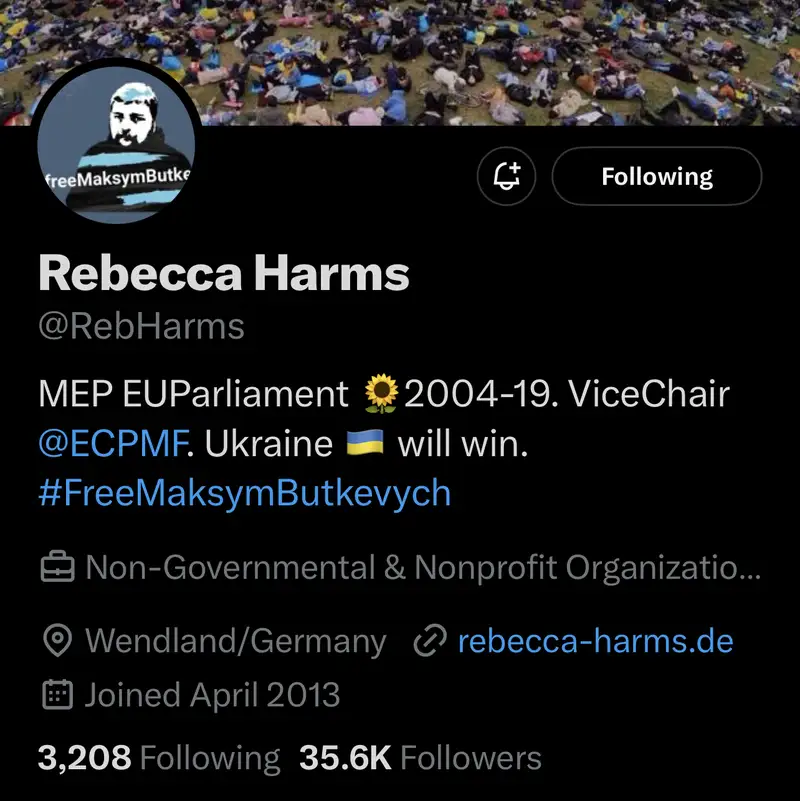800x801 pixels.
Task: Toggle the Following button to unfollow
Action: [656, 176]
